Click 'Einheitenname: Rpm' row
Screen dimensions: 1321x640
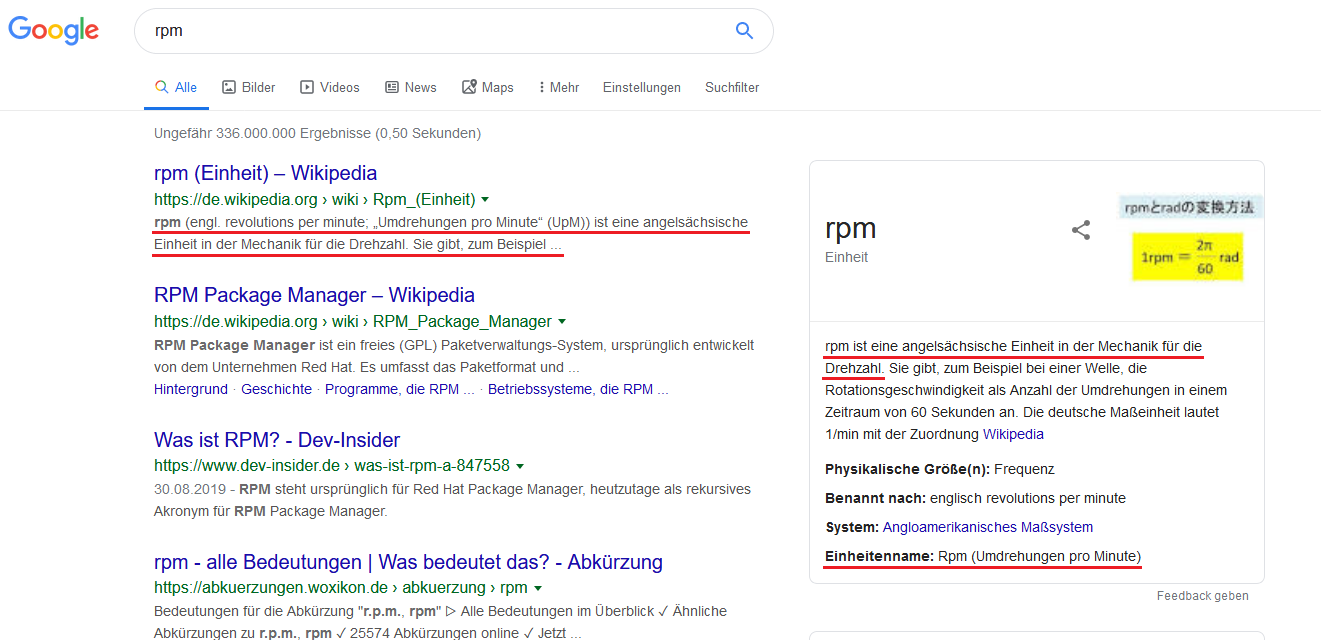coord(983,556)
